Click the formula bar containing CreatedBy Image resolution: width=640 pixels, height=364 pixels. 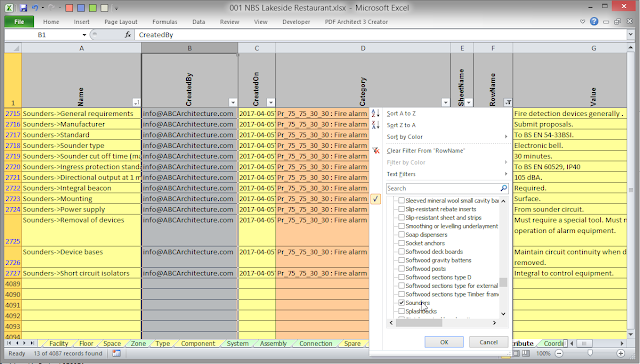381,35
